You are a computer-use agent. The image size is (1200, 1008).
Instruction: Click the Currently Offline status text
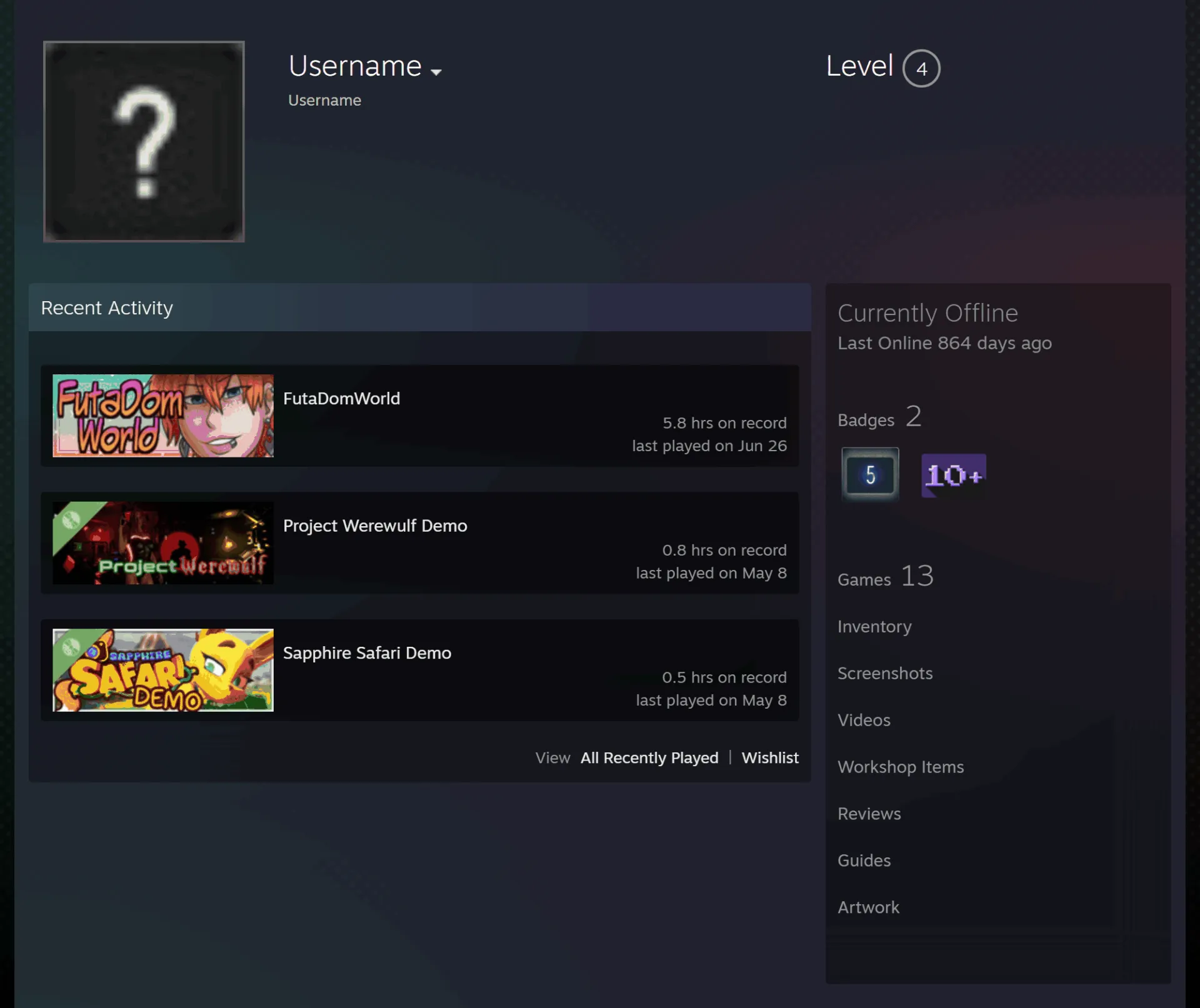click(x=927, y=313)
